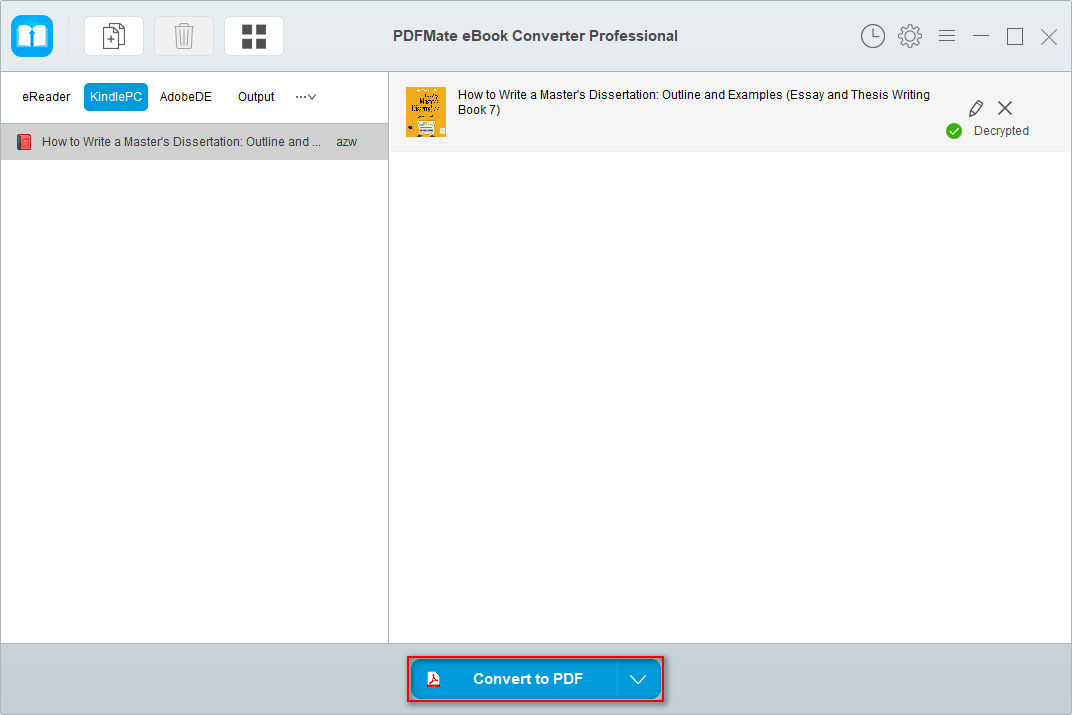Viewport: 1072px width, 715px height.
Task: Open settings gear icon
Action: click(909, 36)
